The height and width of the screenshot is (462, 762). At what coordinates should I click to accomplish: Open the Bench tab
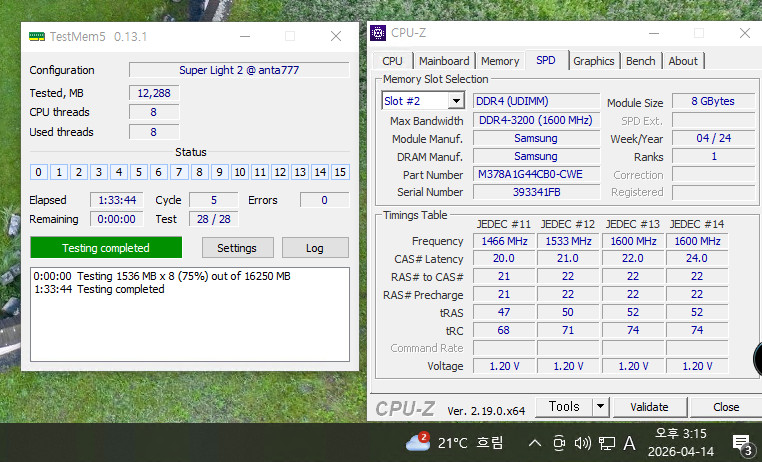click(x=641, y=61)
